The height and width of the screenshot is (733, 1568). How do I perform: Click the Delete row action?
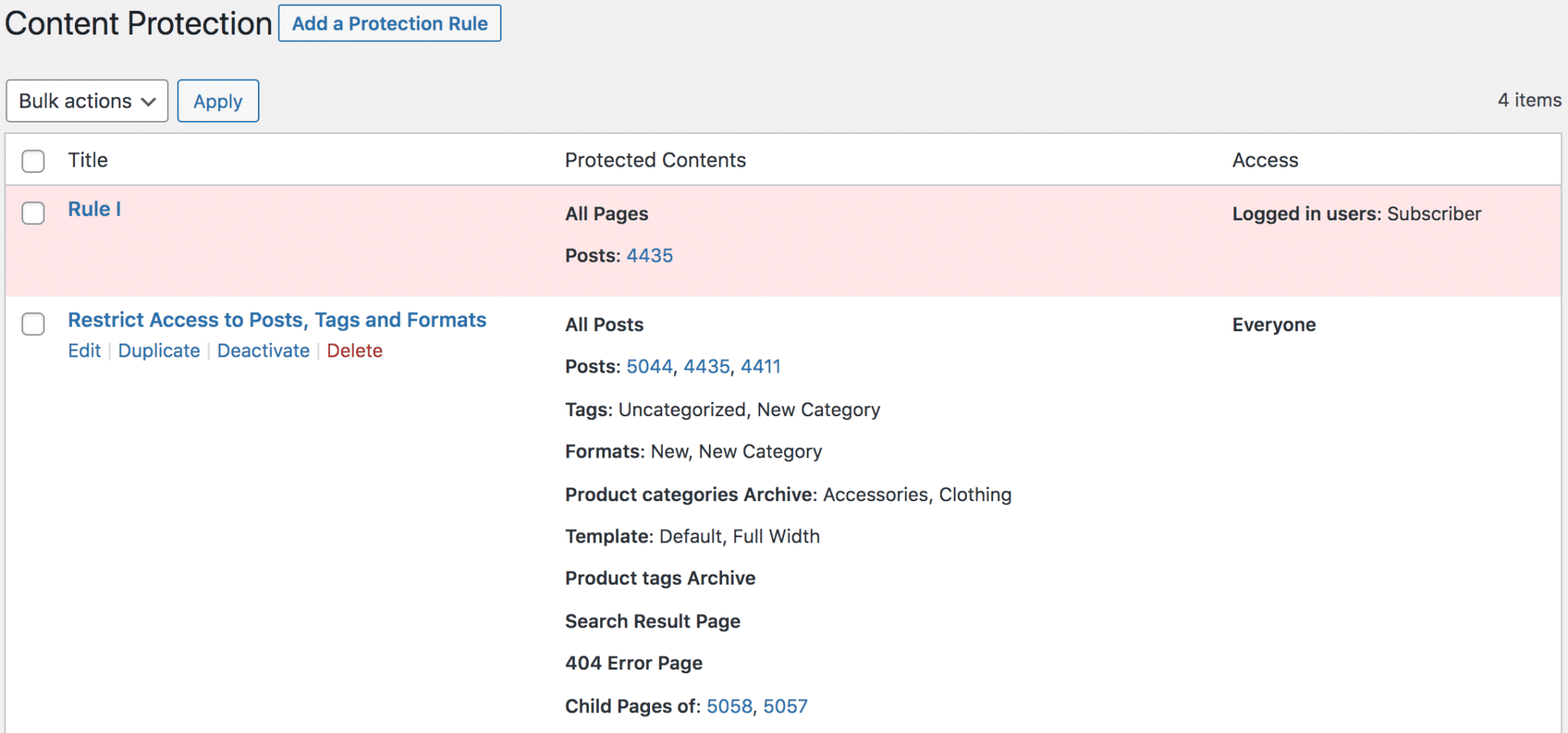click(354, 350)
